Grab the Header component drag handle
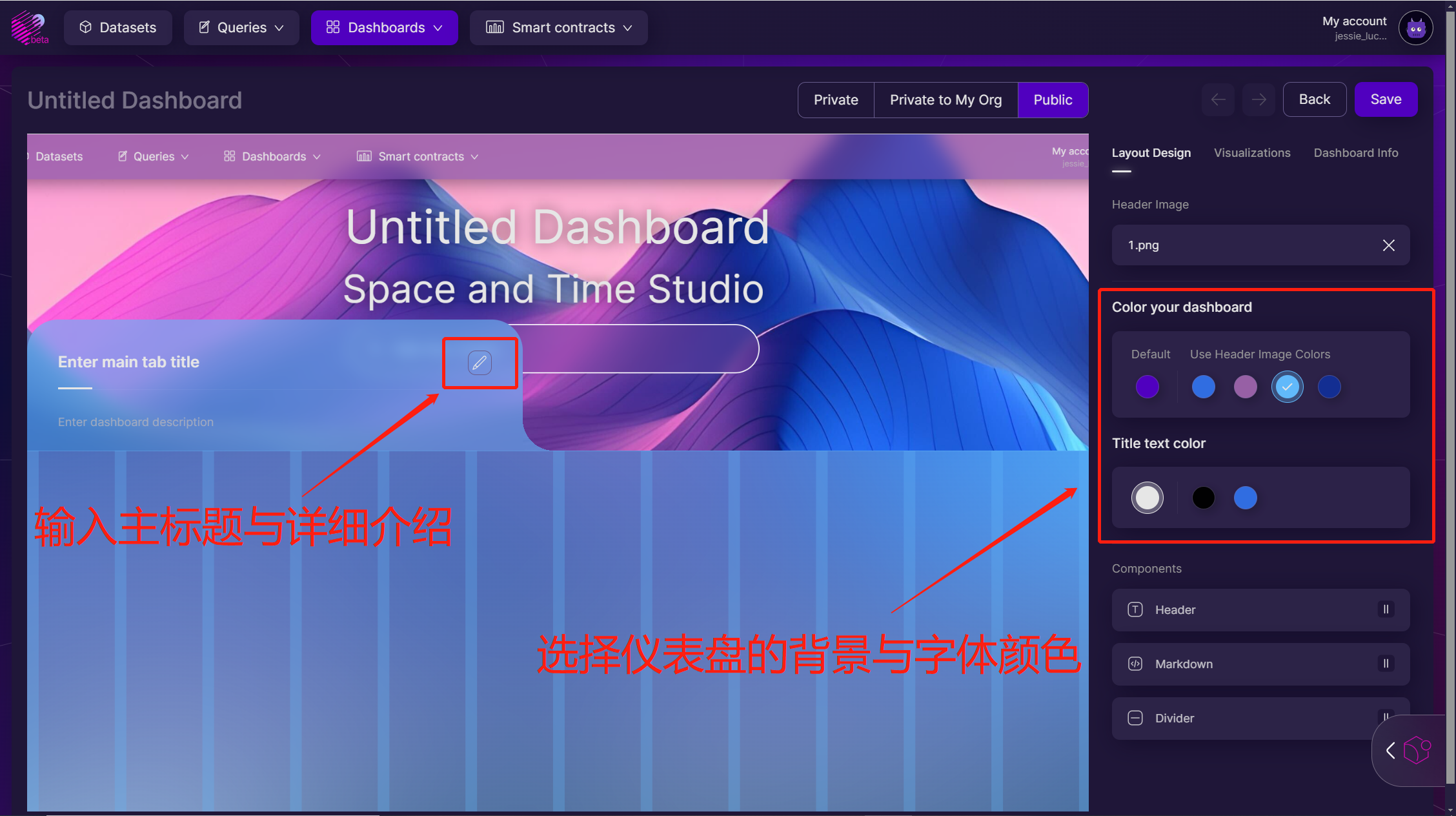Viewport: 1456px width, 816px height. point(1385,610)
